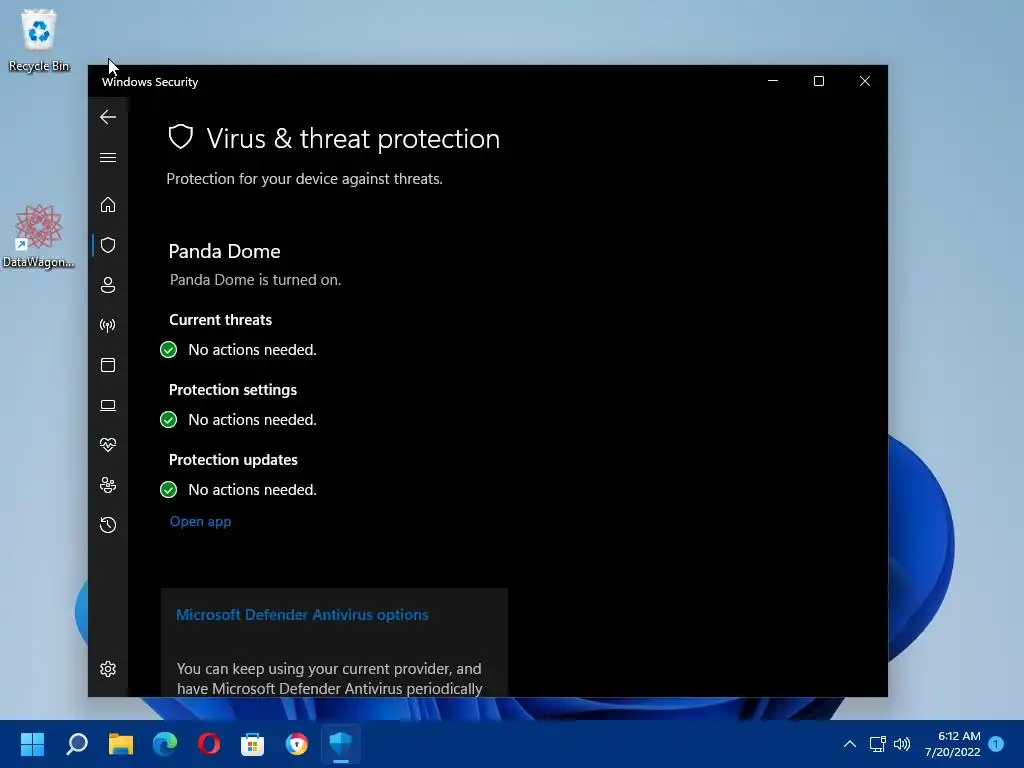The height and width of the screenshot is (768, 1024).
Task: Open App & browser control window icon
Action: (x=108, y=365)
